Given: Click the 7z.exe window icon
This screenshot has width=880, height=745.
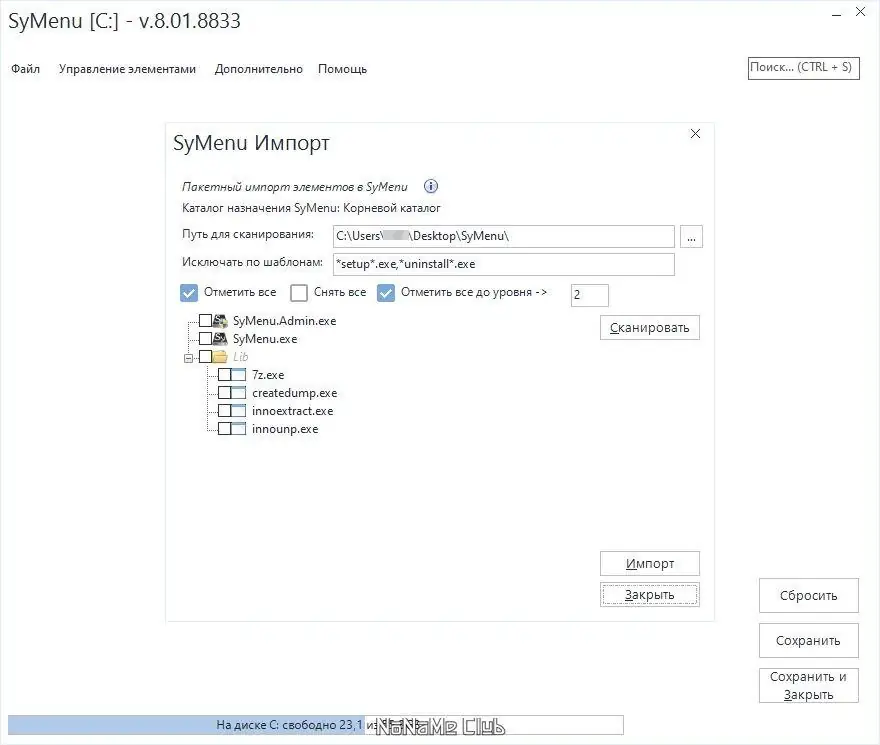Looking at the screenshot, I should click(x=239, y=374).
